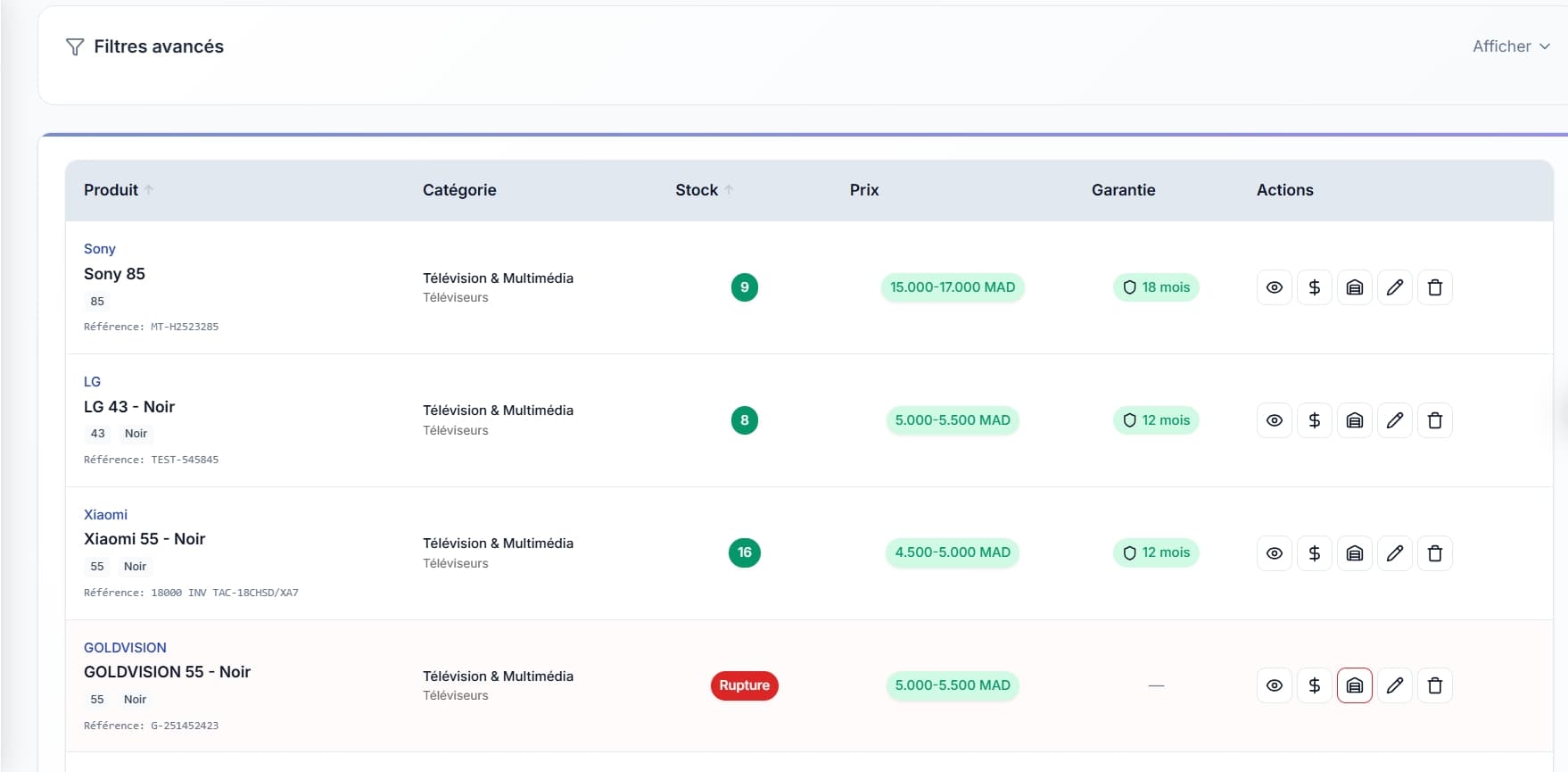The height and width of the screenshot is (772, 1568).
Task: Open highlighted stock icon for GOLDVISION 55
Action: coord(1355,685)
